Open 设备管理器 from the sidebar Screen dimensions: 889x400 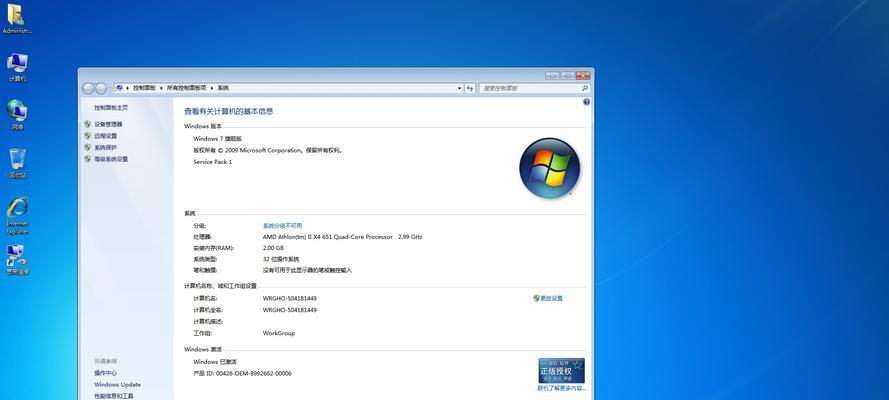tap(108, 124)
